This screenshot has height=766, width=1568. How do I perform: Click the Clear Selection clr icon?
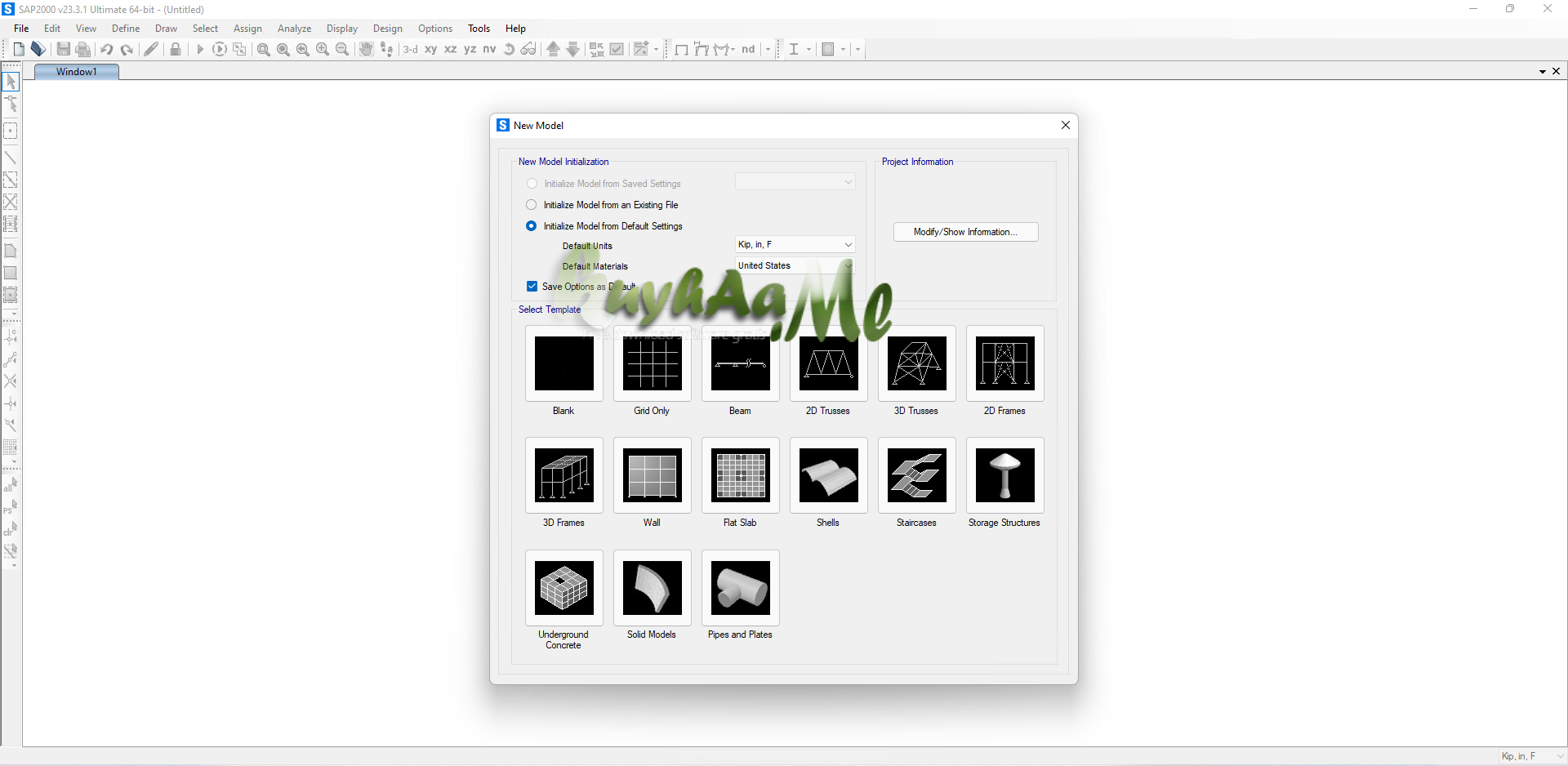click(x=10, y=530)
